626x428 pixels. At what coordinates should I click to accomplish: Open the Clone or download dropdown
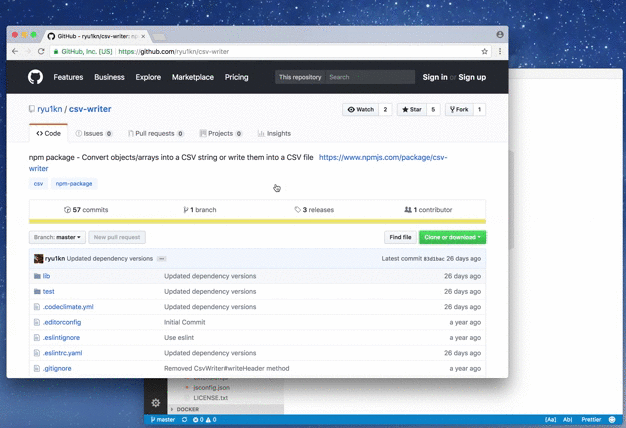452,237
